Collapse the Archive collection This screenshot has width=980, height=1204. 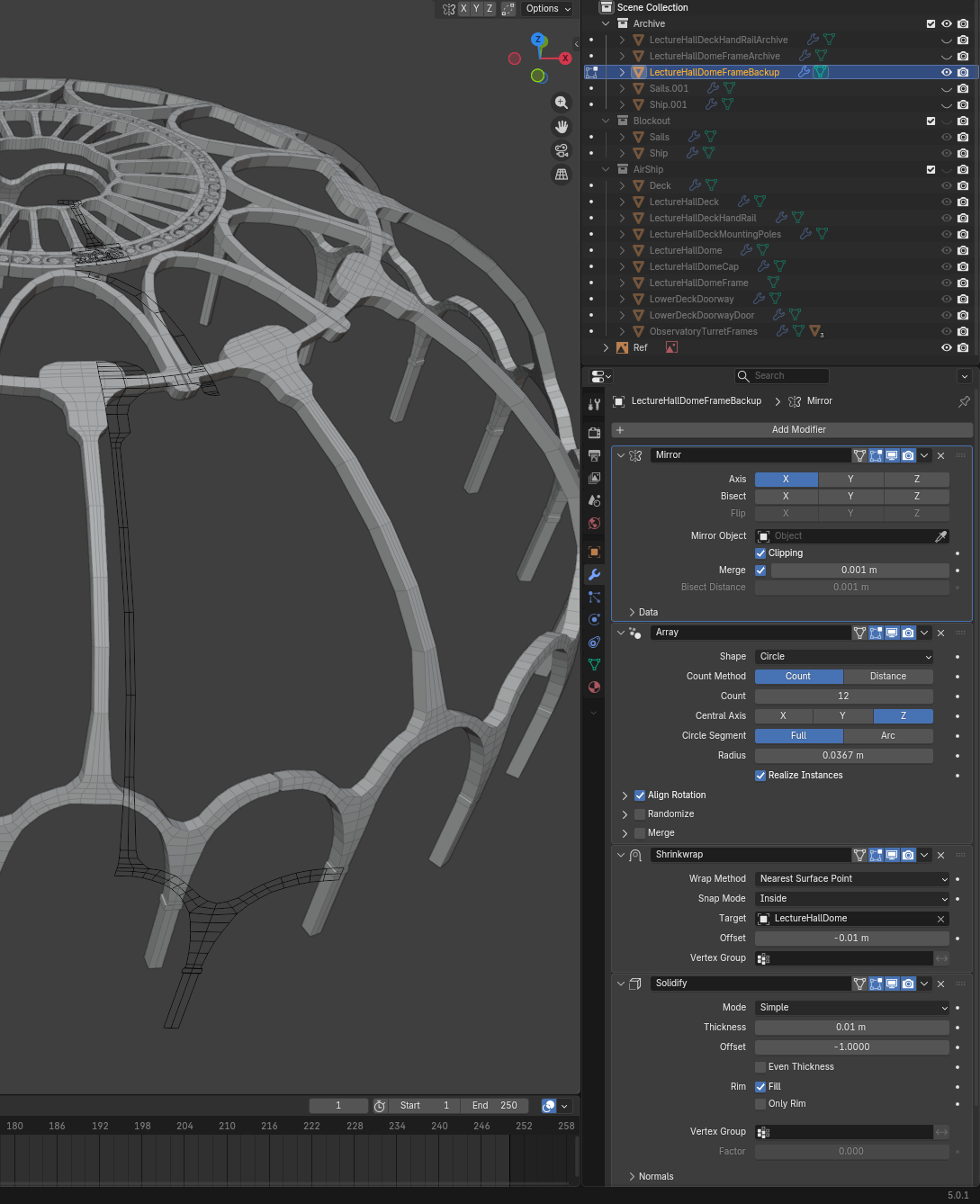pos(606,23)
